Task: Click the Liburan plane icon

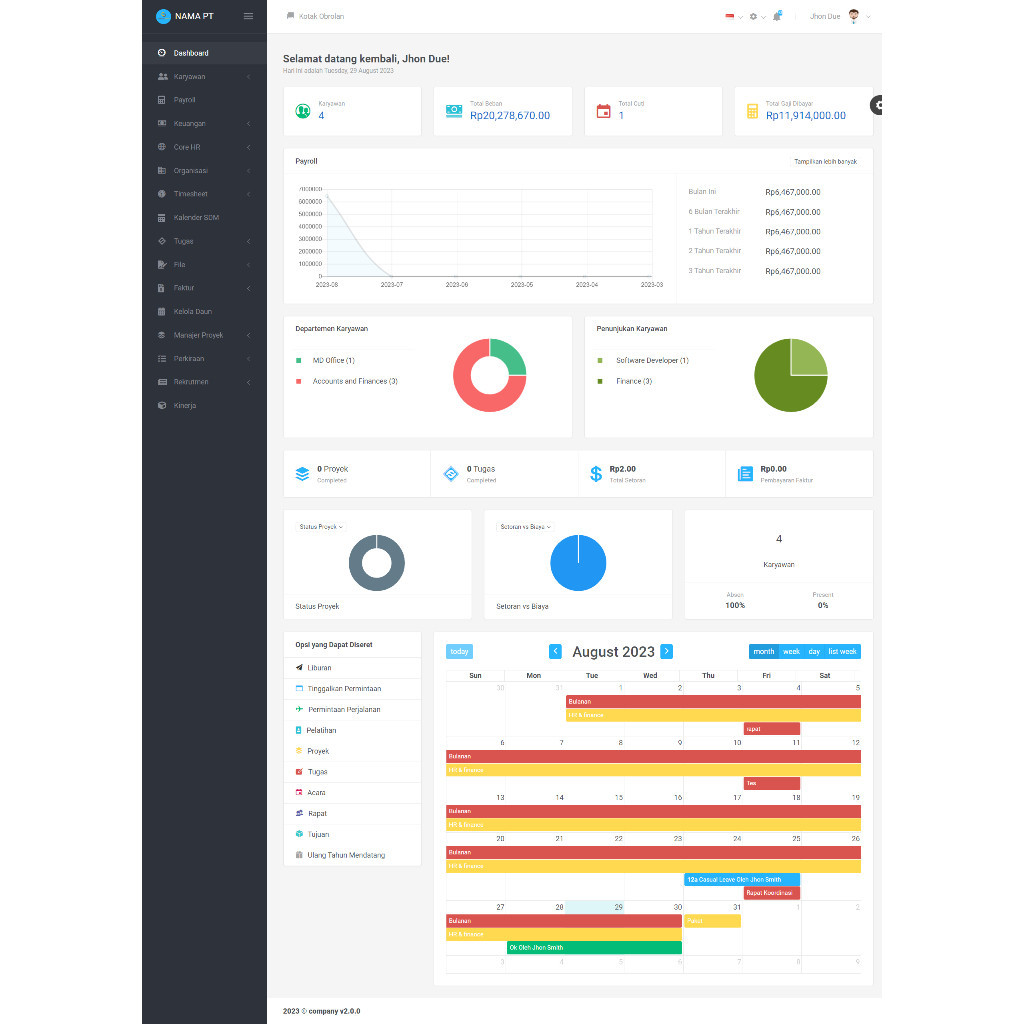Action: click(299, 667)
